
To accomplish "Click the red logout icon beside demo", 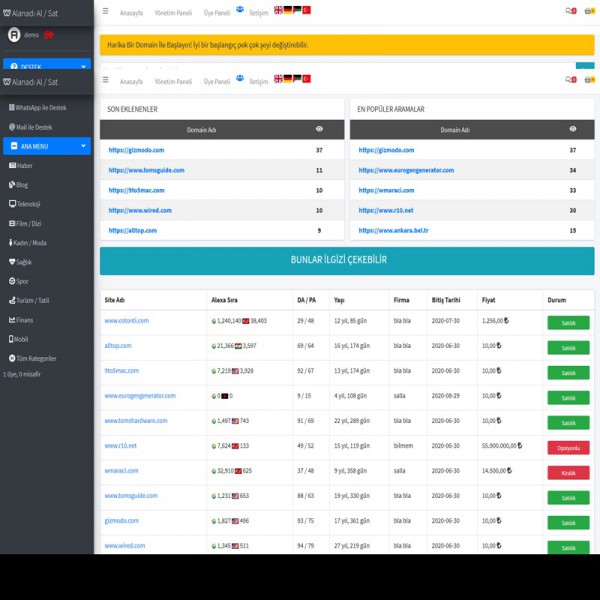I will tap(49, 35).
